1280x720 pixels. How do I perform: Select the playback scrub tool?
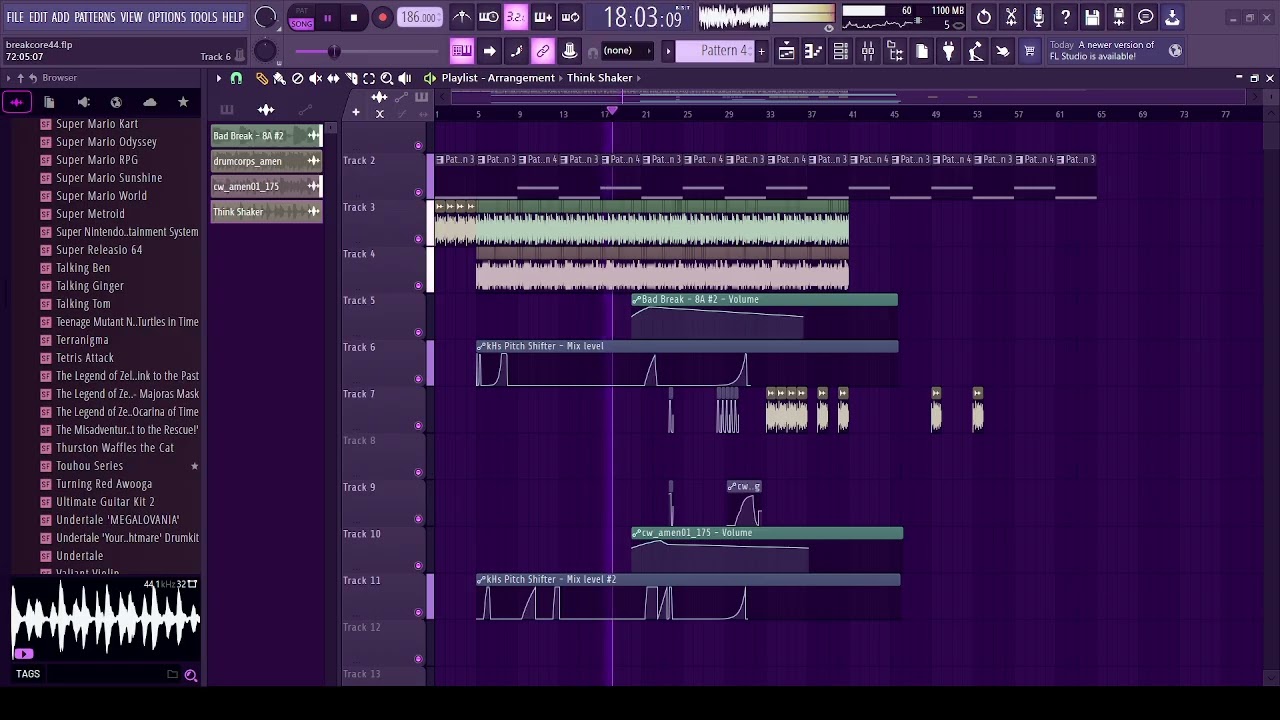pos(405,78)
